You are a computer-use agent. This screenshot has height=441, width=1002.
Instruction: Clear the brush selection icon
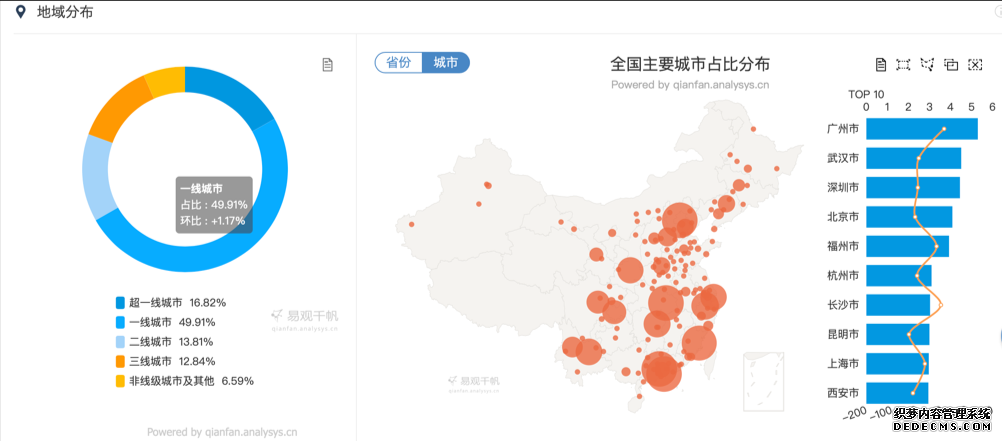click(975, 65)
